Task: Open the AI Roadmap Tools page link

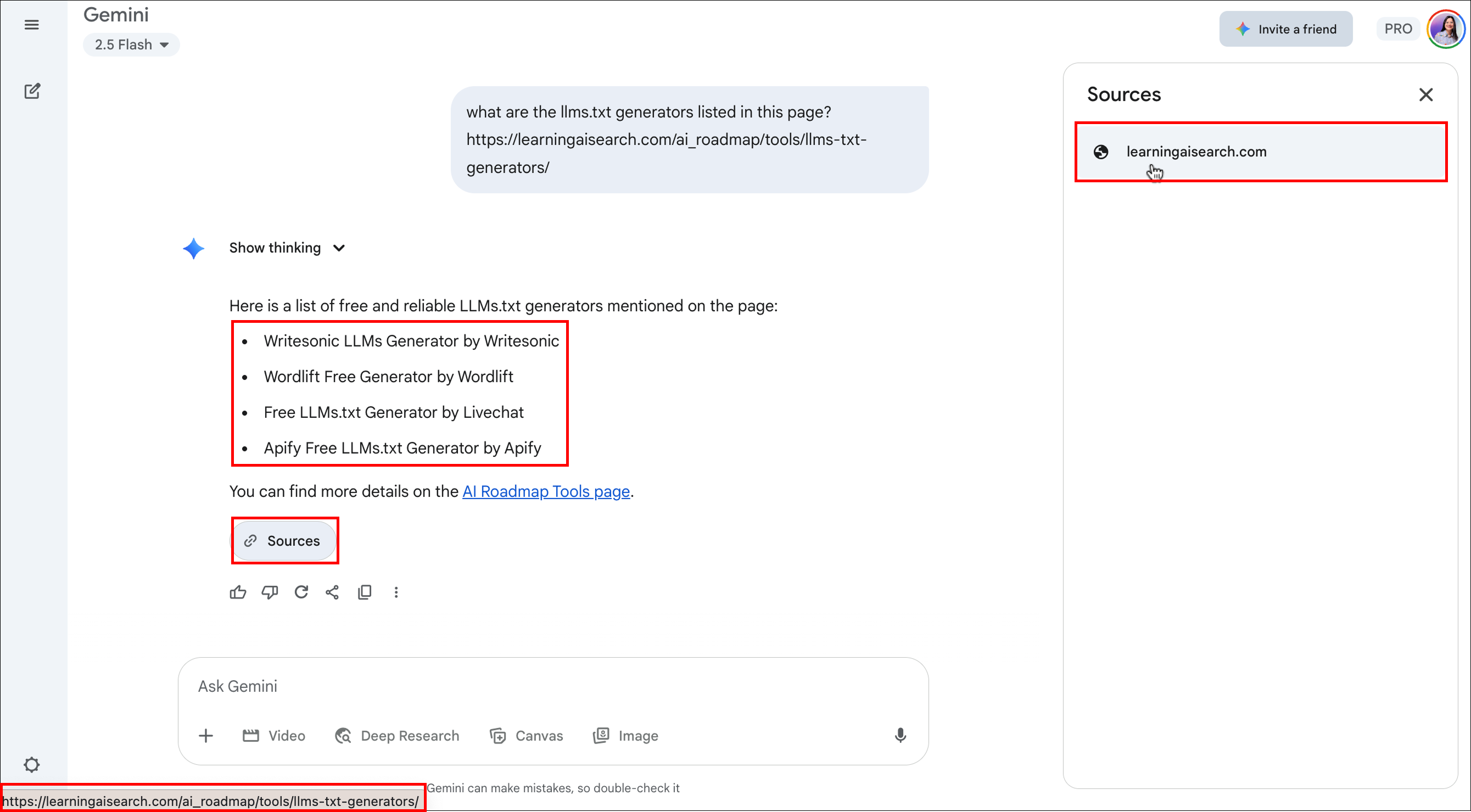Action: pos(546,491)
